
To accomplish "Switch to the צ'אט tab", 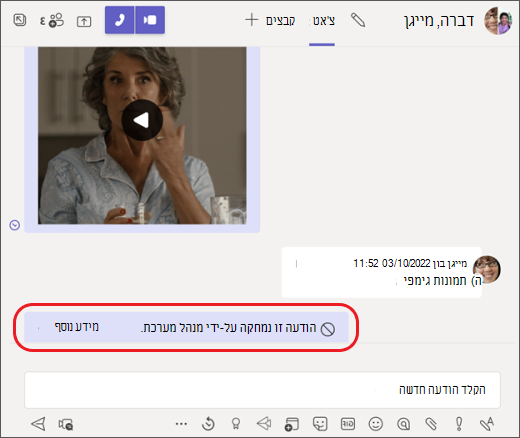I will pos(323,21).
